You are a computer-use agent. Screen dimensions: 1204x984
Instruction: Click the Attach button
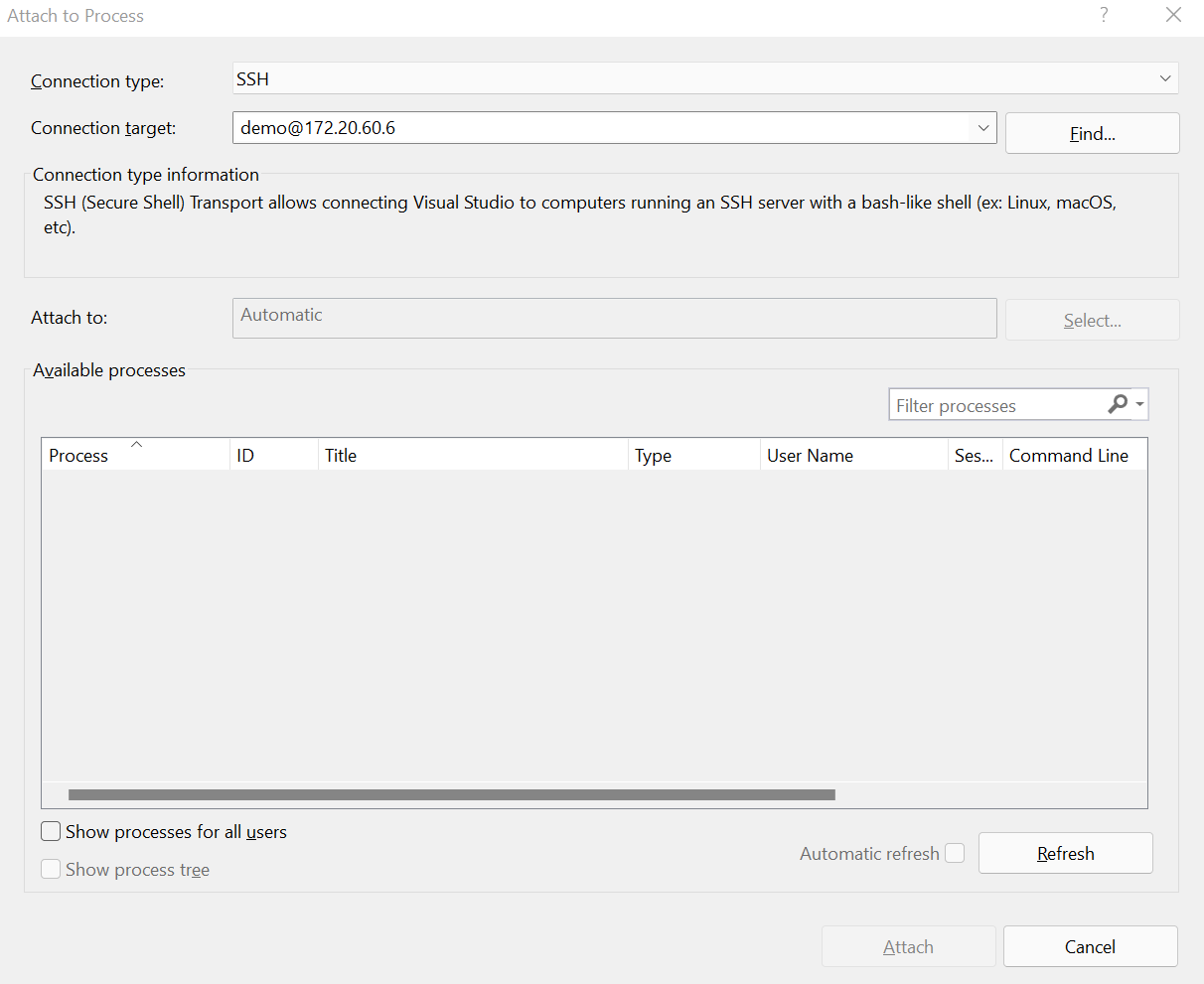907,946
